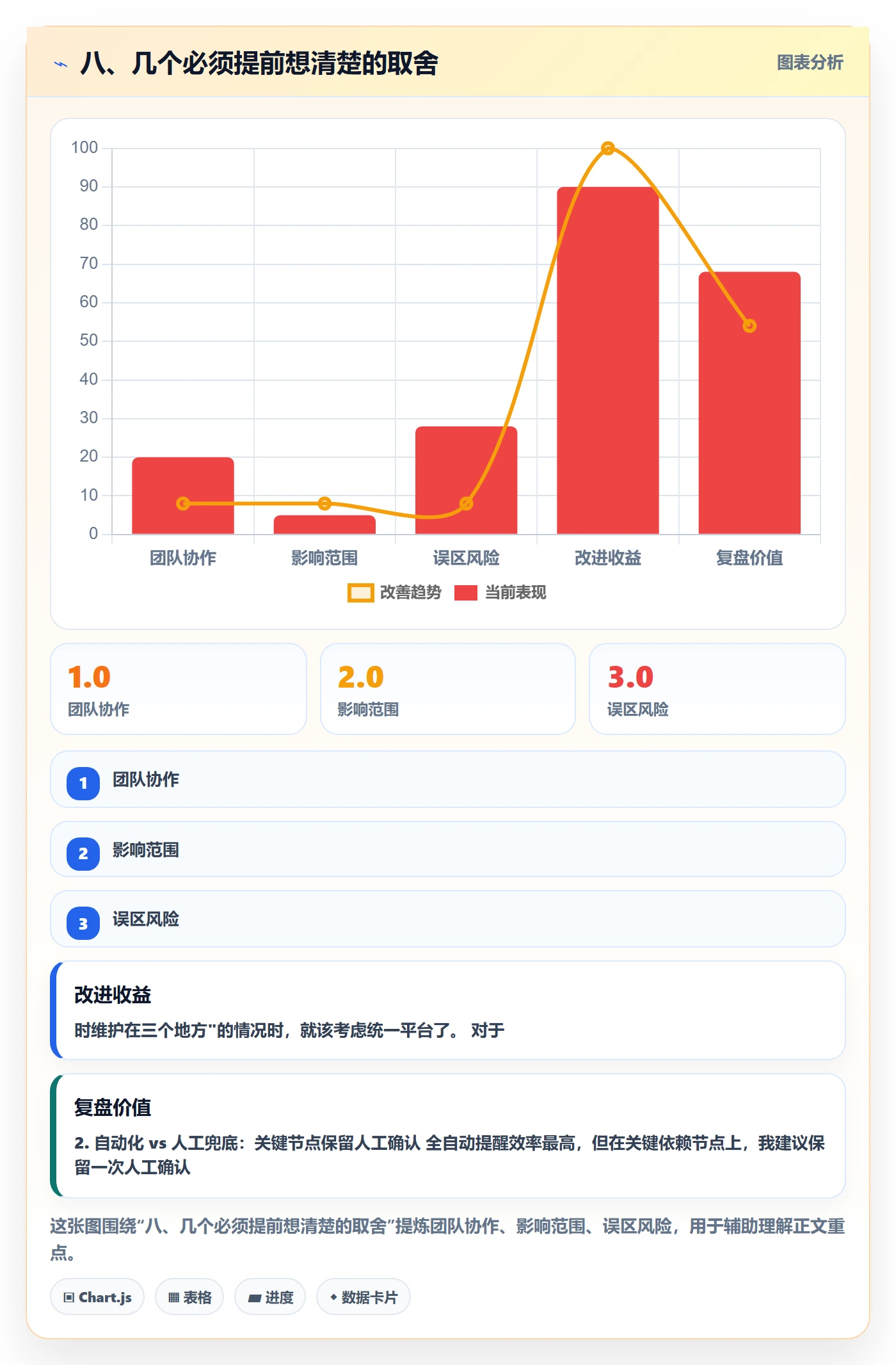Select the 表格 tag

[189, 1297]
